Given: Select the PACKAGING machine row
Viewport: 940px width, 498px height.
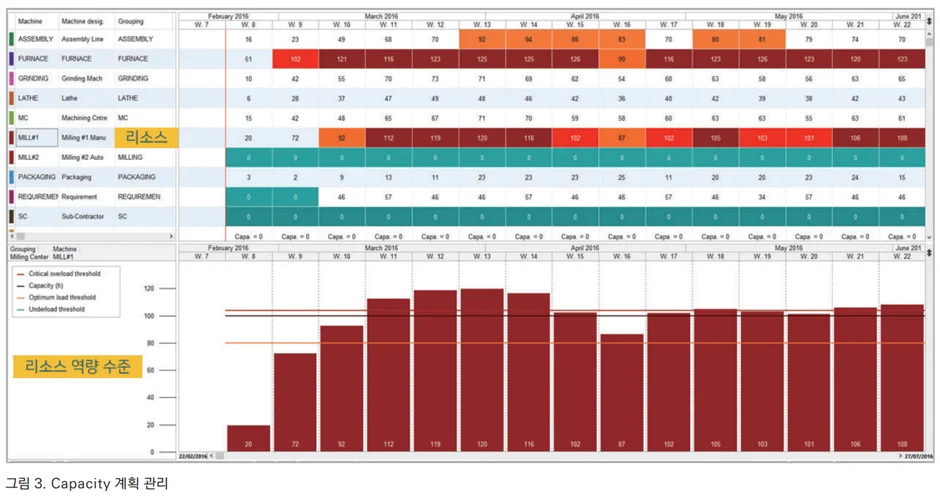Looking at the screenshot, I should coord(35,176).
